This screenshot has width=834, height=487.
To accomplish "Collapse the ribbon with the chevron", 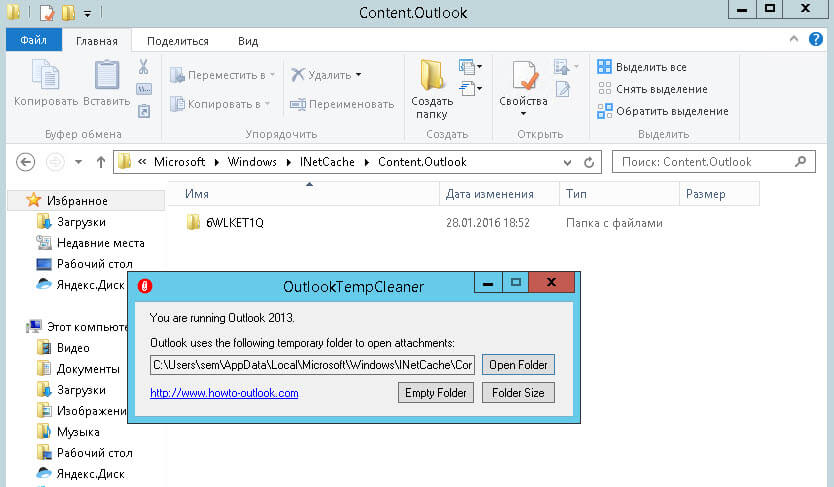I will (794, 39).
